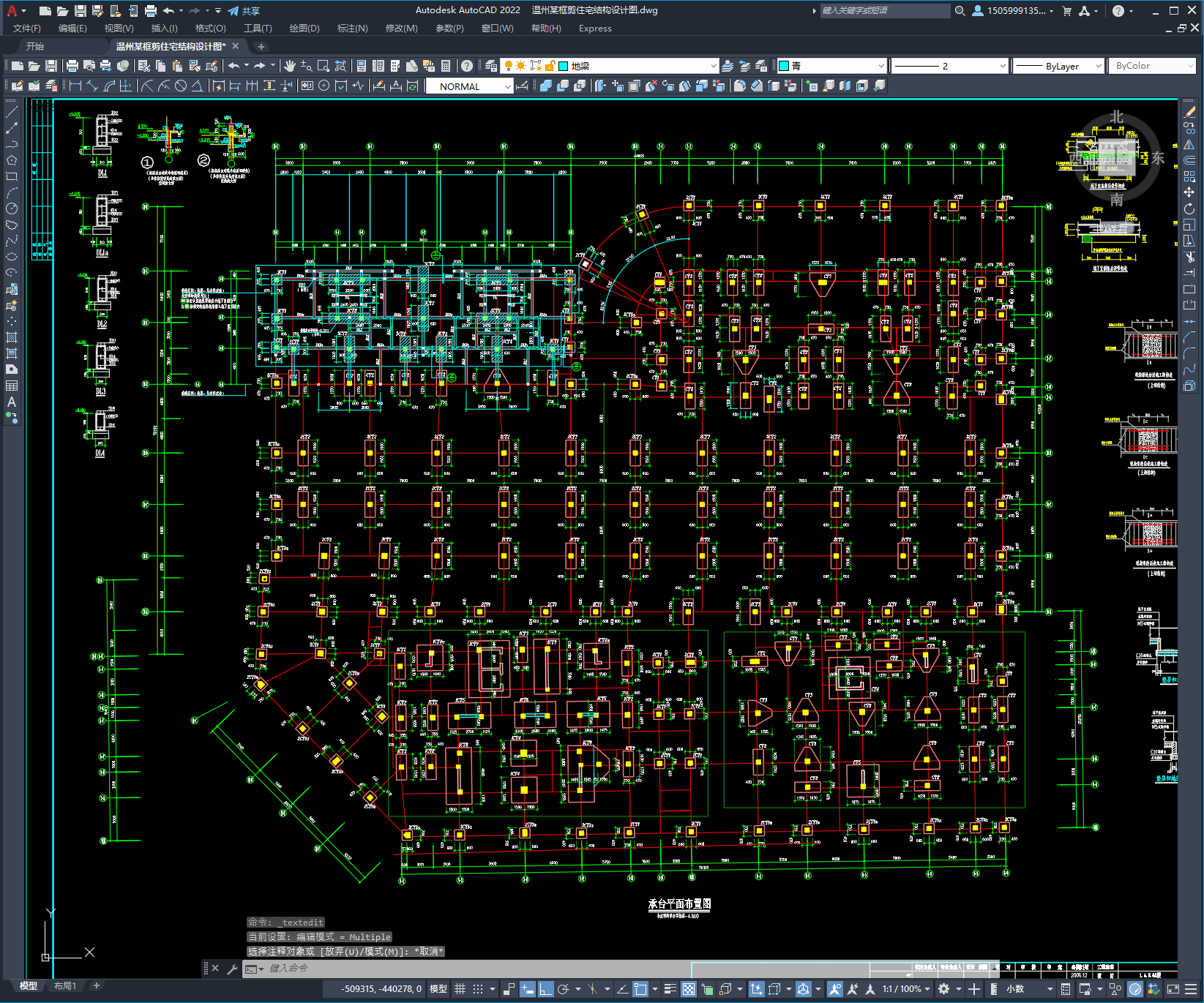The image size is (1204, 1003).
Task: Switch to the 布局1 layout tab
Action: (65, 986)
